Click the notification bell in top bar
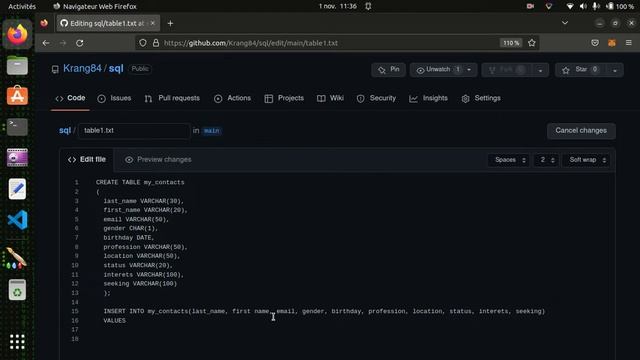This screenshot has width=640, height=360. [x=368, y=6]
